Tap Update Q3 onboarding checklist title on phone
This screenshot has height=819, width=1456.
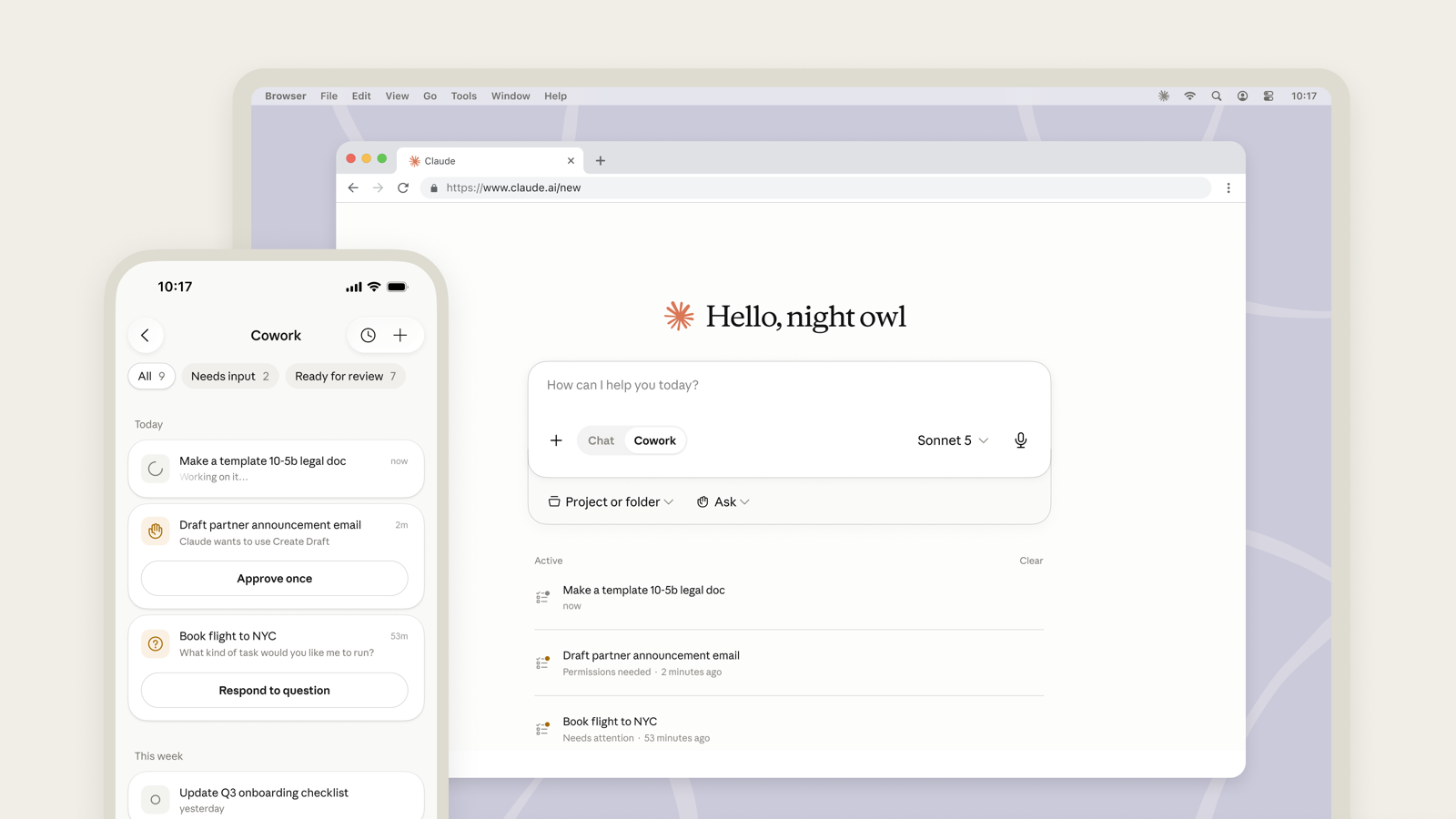[264, 793]
